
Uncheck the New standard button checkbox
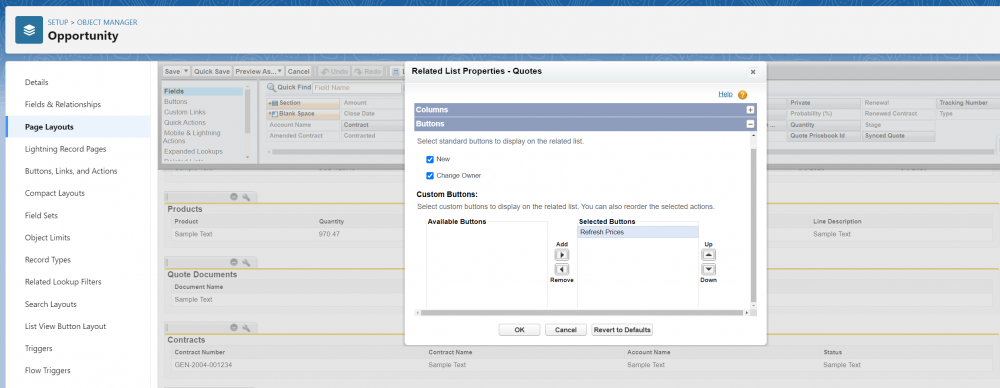pyautogui.click(x=430, y=160)
